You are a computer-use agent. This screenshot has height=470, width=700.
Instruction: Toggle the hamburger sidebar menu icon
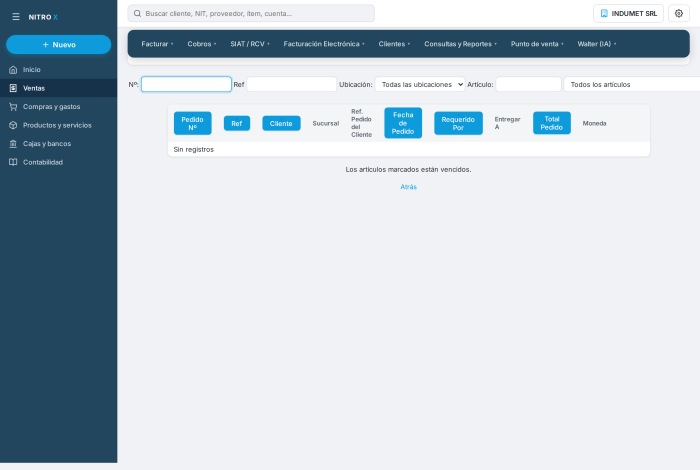pyautogui.click(x=16, y=17)
